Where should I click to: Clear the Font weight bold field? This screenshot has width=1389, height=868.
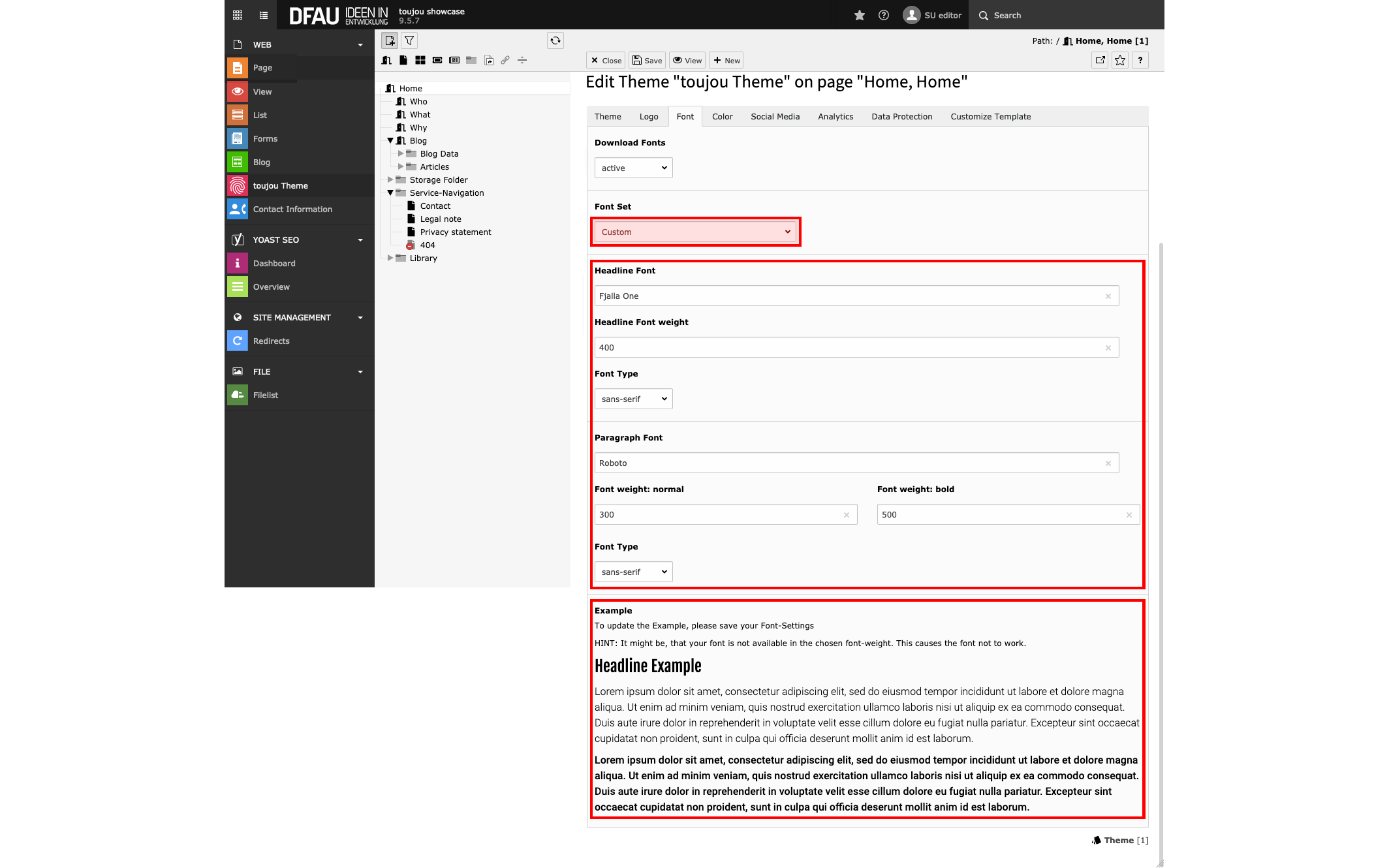tap(1129, 515)
